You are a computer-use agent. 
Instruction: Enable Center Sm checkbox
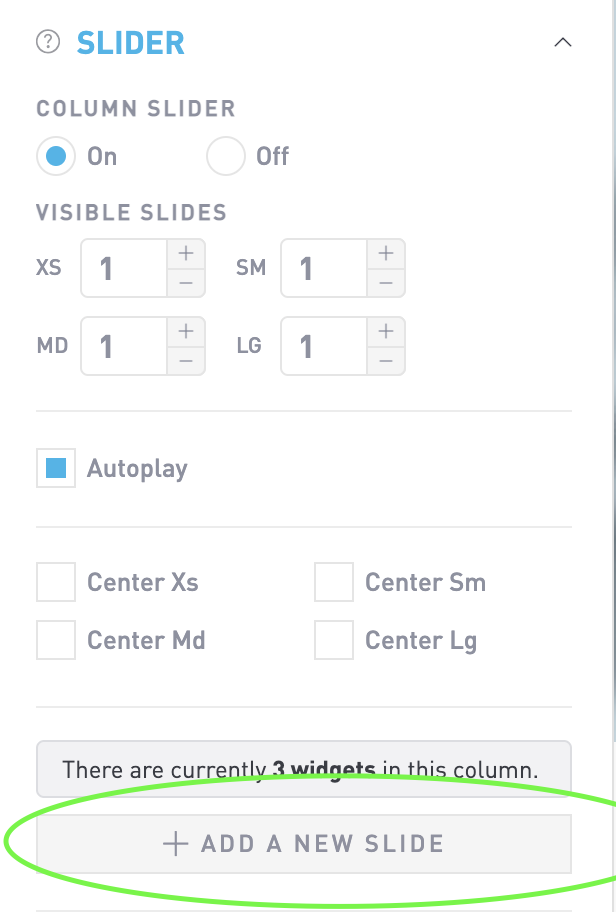[334, 582]
